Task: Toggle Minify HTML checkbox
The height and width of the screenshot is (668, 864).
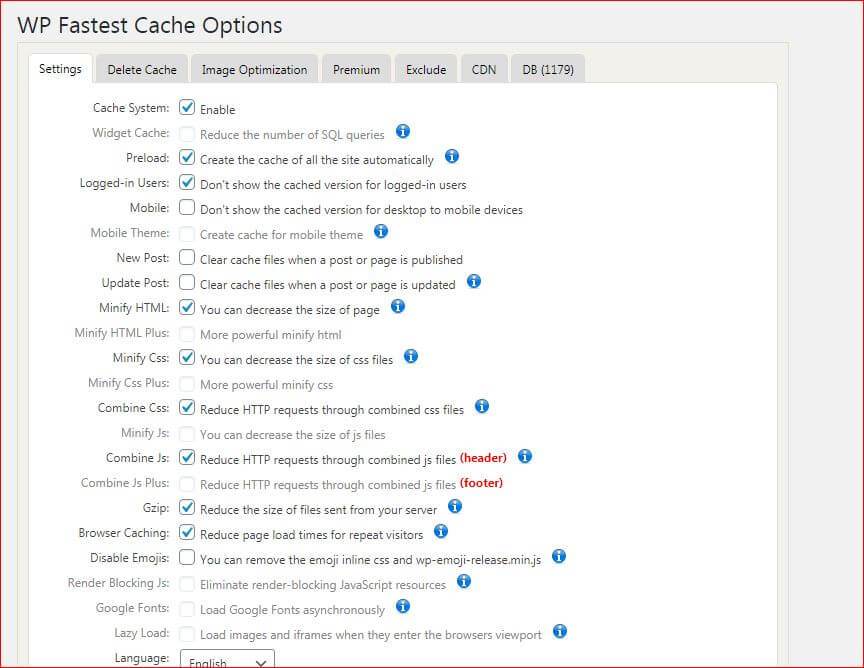Action: [x=187, y=307]
